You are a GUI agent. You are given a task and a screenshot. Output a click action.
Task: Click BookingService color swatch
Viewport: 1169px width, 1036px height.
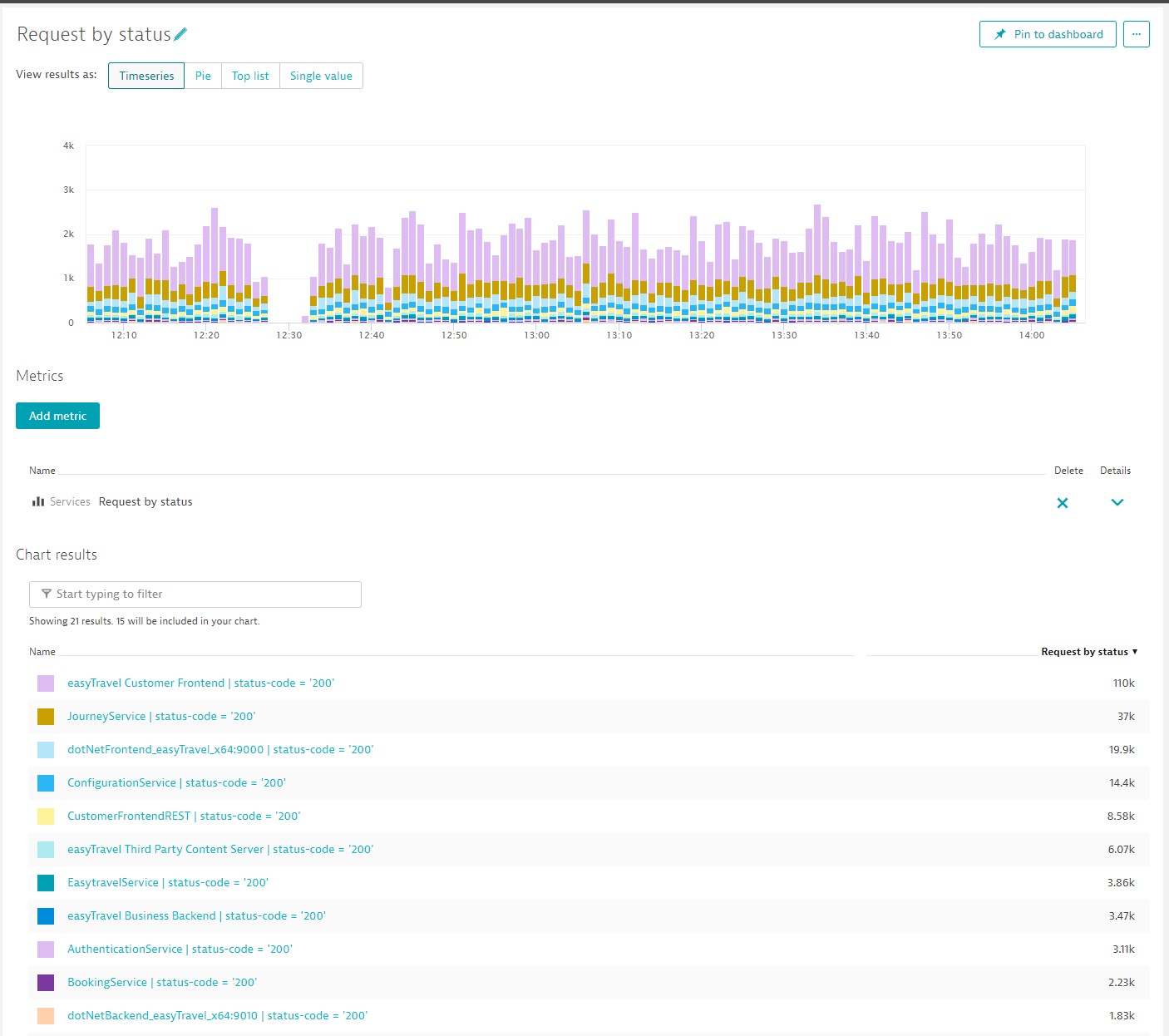[x=46, y=982]
